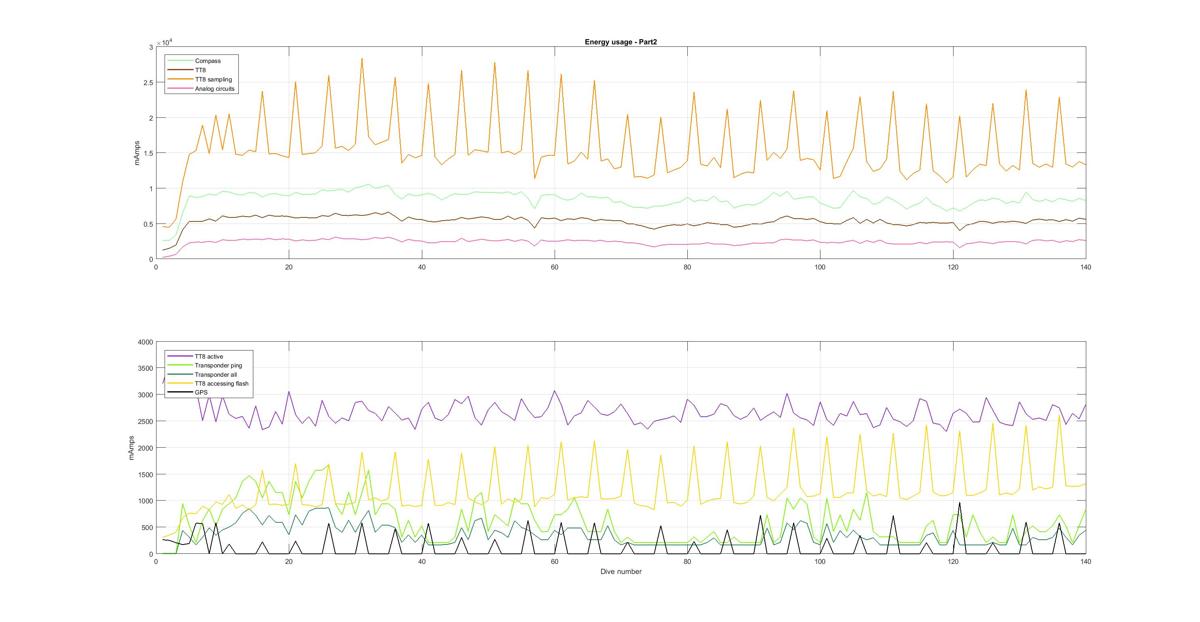Click the black line sample beside 'GPS'
Screen dimensions: 1200x622
[x=180, y=392]
